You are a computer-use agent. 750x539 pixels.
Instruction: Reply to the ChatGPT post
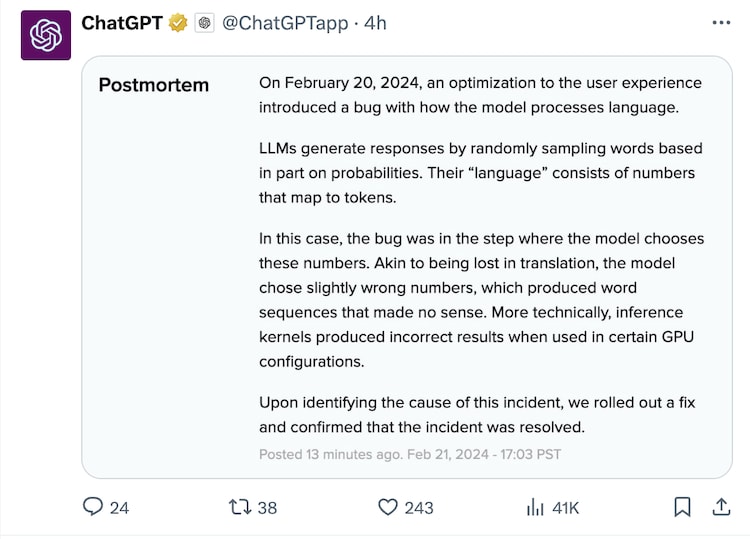click(x=93, y=507)
